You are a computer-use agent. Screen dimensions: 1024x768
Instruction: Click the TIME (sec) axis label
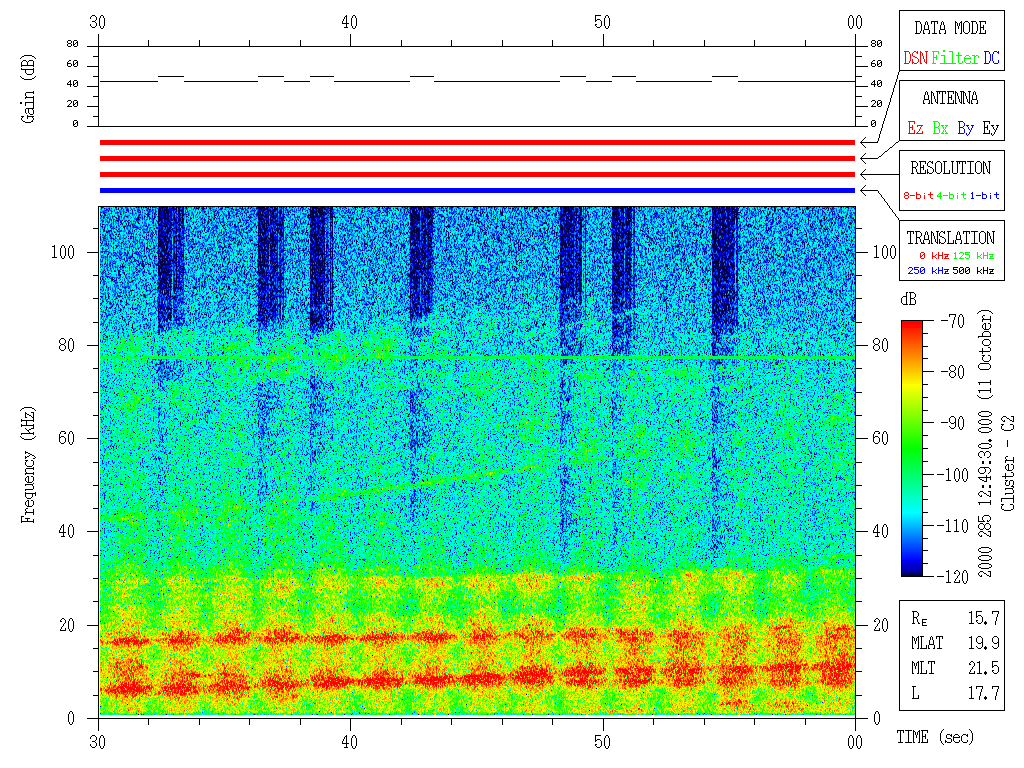click(933, 737)
